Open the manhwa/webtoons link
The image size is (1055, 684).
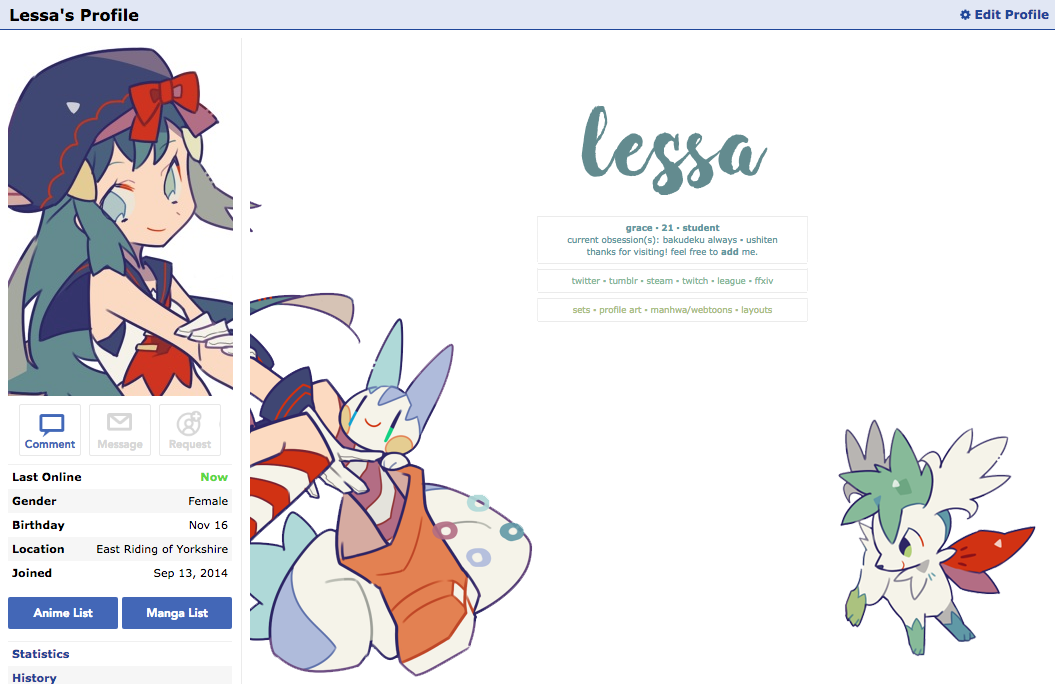pyautogui.click(x=691, y=310)
